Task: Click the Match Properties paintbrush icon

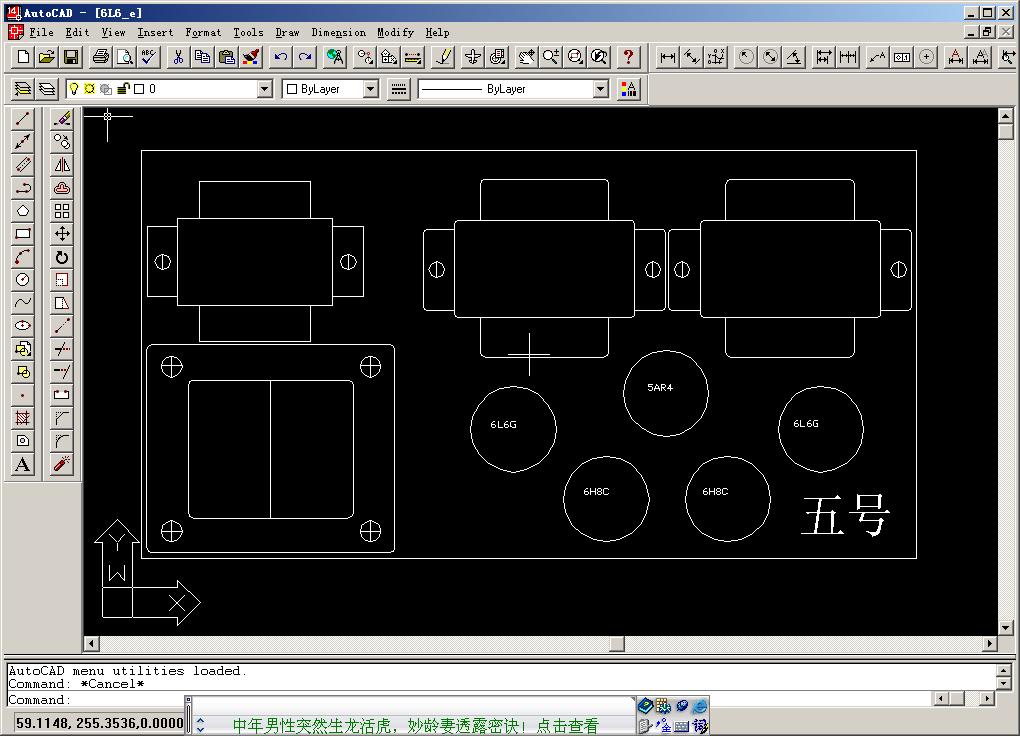Action: click(x=251, y=57)
